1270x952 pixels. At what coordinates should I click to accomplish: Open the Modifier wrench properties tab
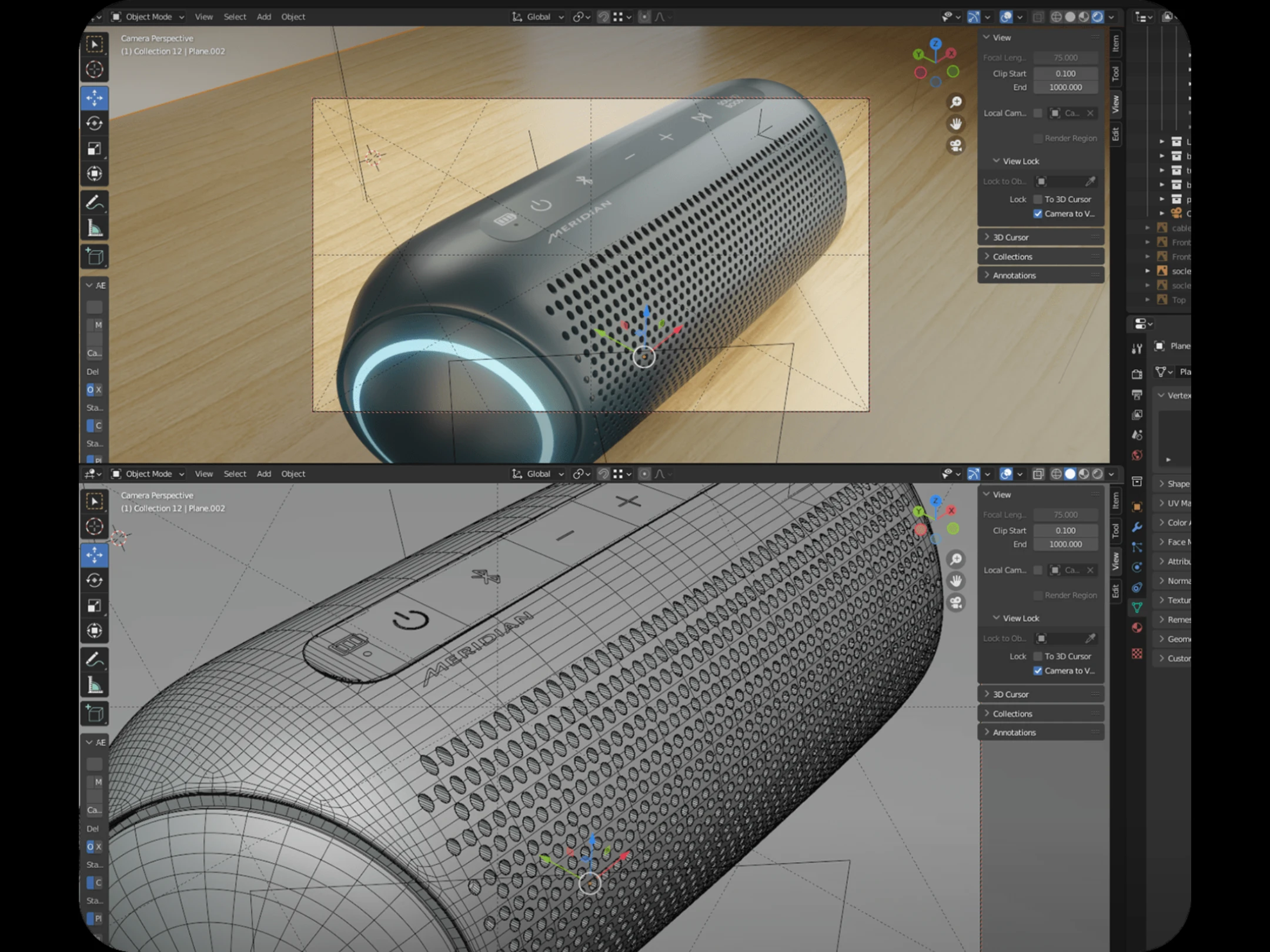[x=1137, y=527]
